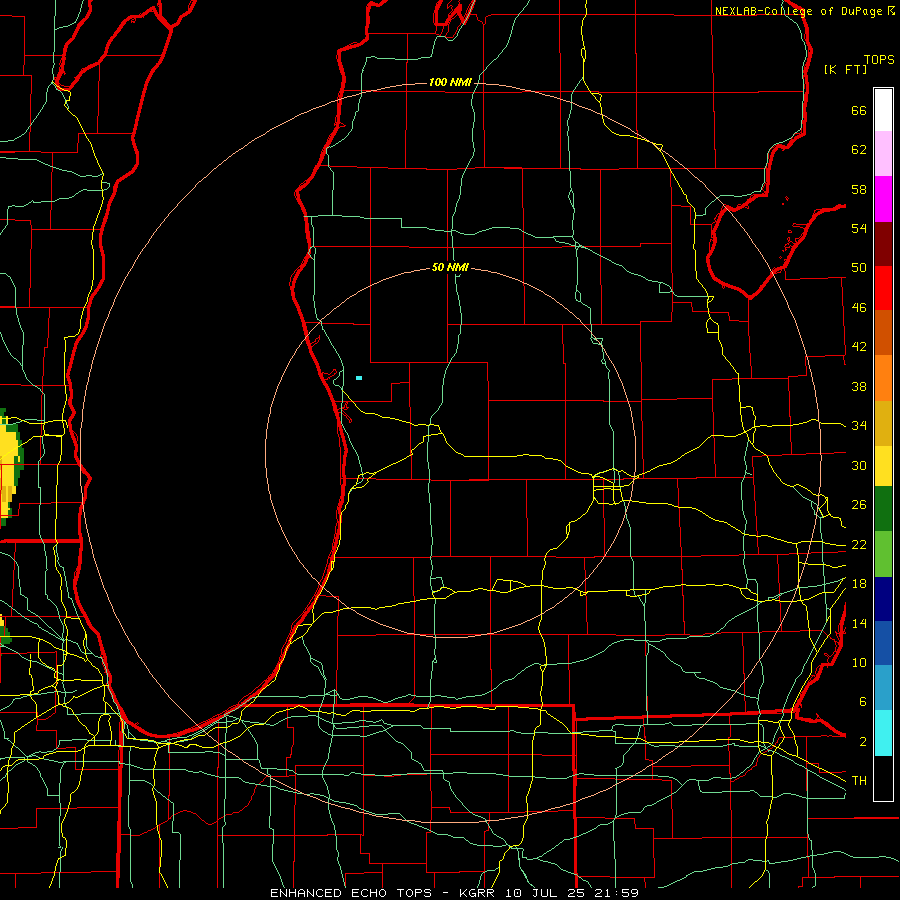Click the 30 legend value
This screenshot has height=900, width=900.
(x=859, y=465)
